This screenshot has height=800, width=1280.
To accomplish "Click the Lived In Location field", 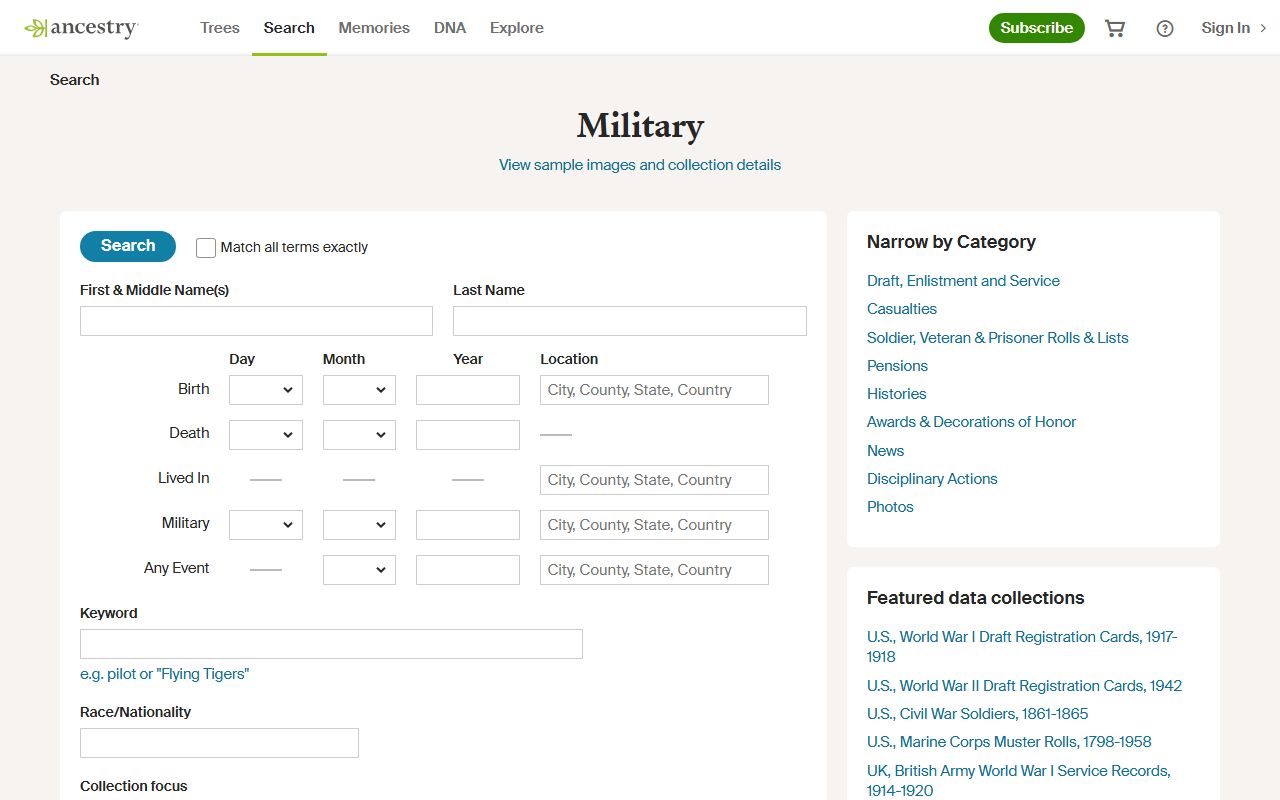I will point(654,480).
